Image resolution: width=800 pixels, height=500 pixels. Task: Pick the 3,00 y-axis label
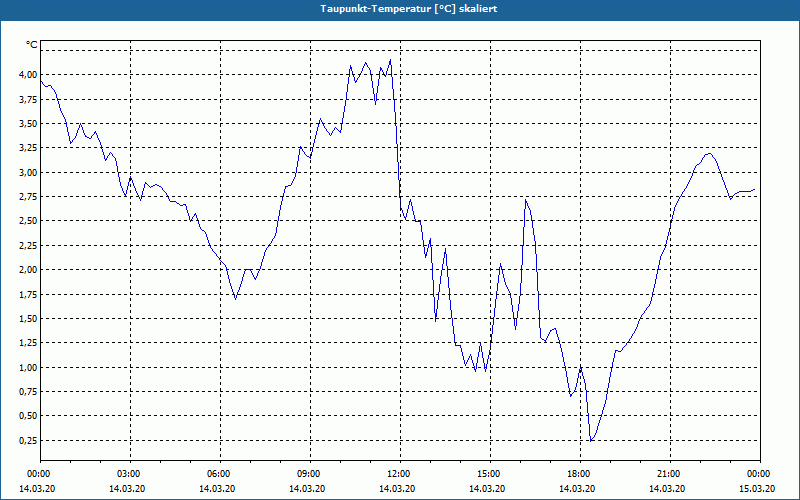tap(28, 172)
